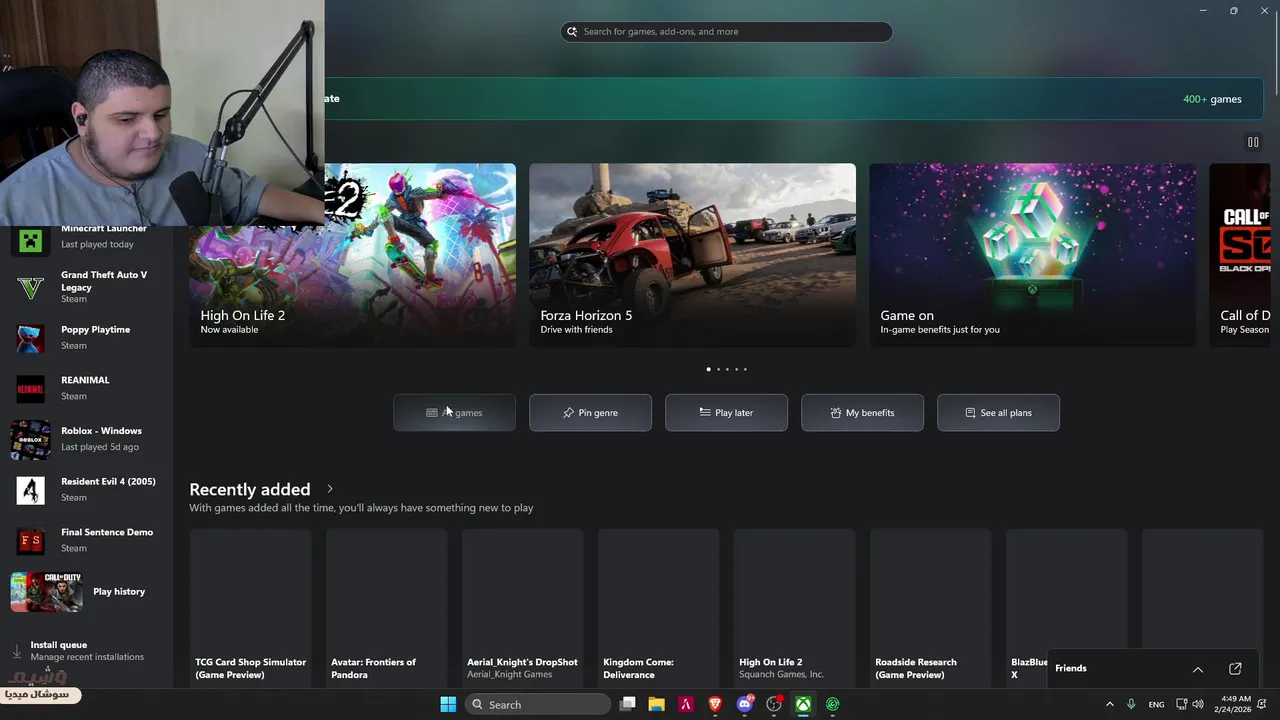This screenshot has width=1280, height=720.
Task: Open Grand Theft Auto V Legacy entry
Action: point(86,287)
